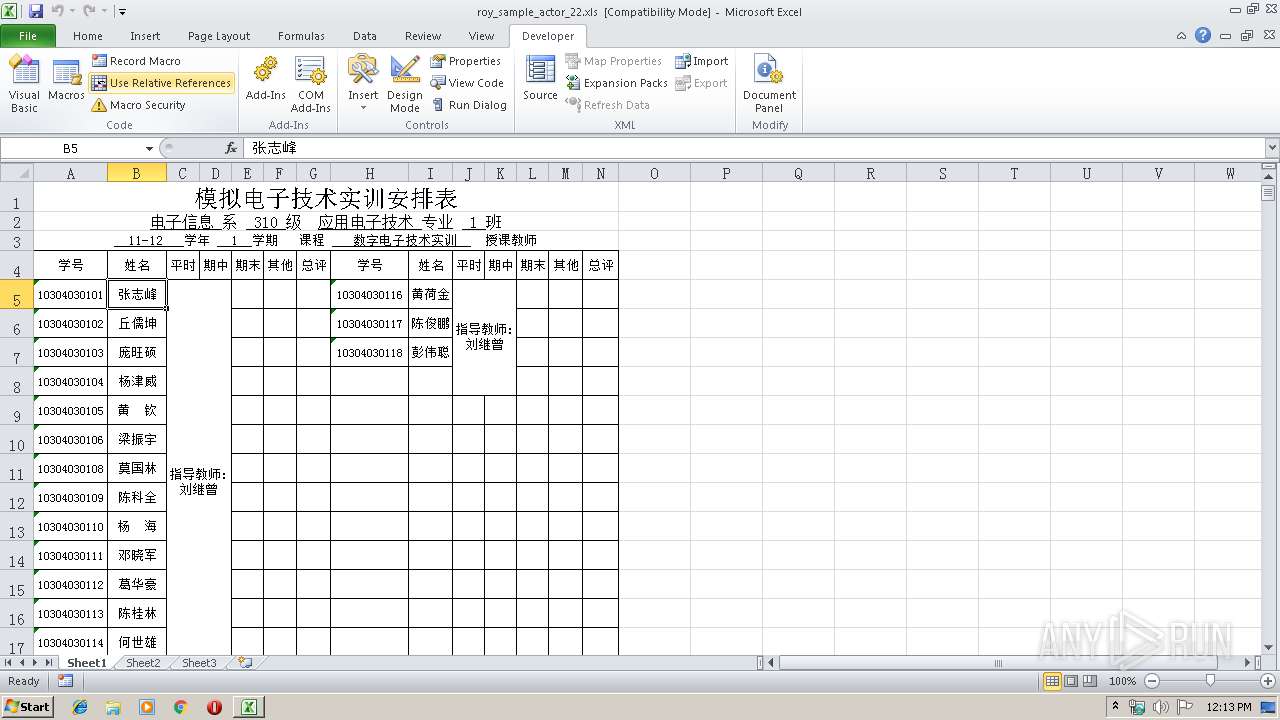Adjust the zoom slider handle
This screenshot has height=720, width=1280.
pyautogui.click(x=1210, y=681)
